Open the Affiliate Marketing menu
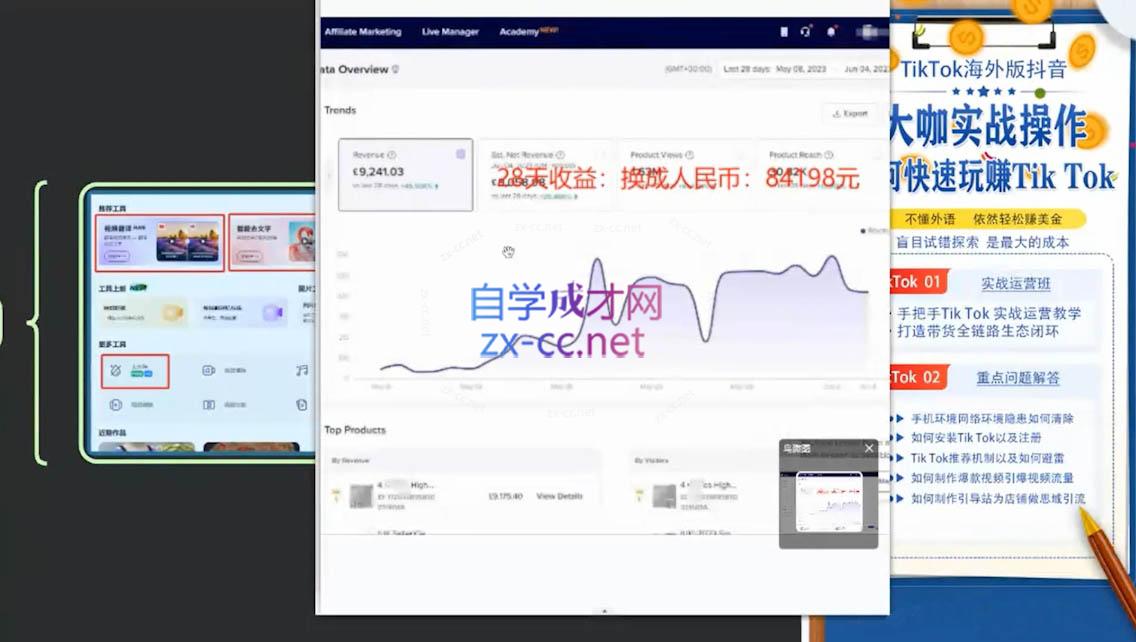This screenshot has height=642, width=1136. (x=362, y=32)
